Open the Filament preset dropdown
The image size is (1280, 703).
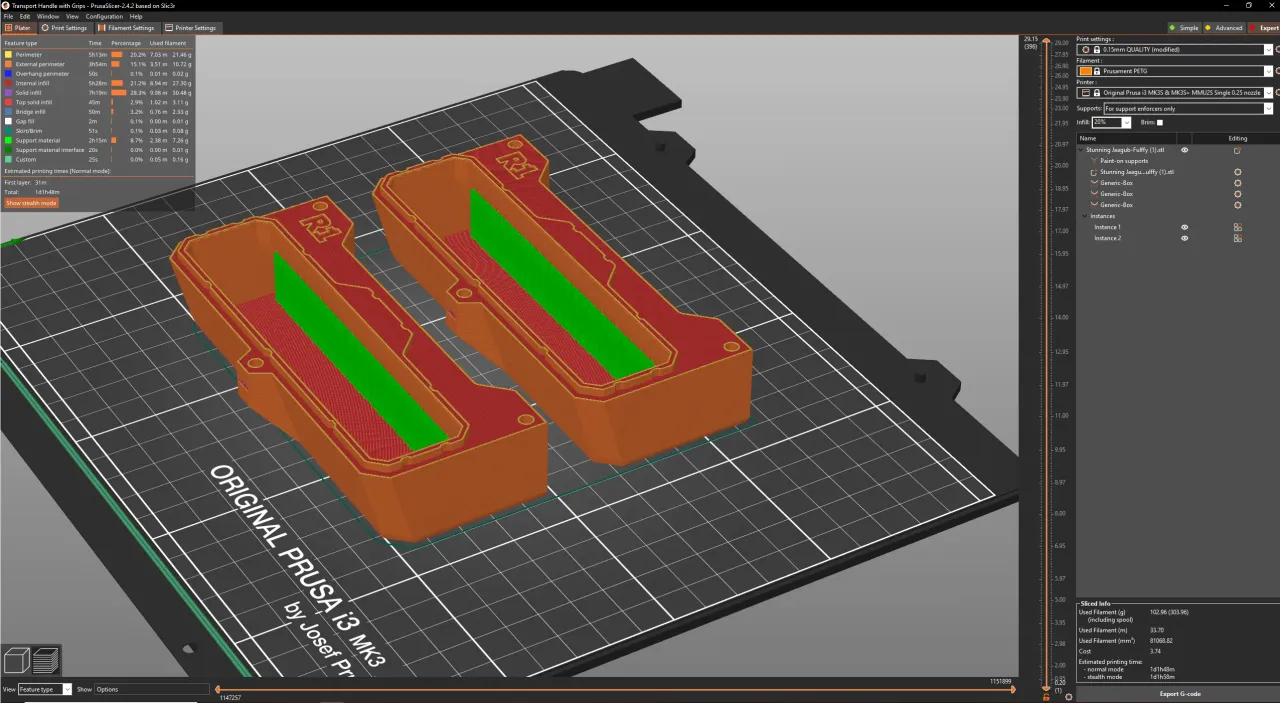coord(1268,71)
